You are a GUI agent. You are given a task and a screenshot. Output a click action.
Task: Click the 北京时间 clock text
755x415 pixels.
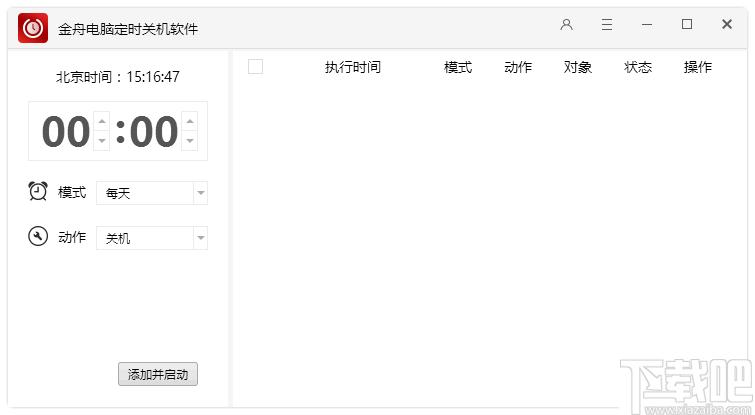coord(118,77)
